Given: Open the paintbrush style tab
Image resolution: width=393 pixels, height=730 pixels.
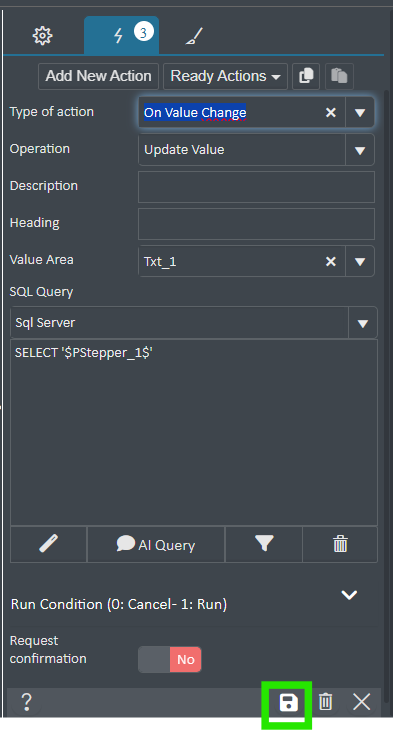Looking at the screenshot, I should 194,36.
